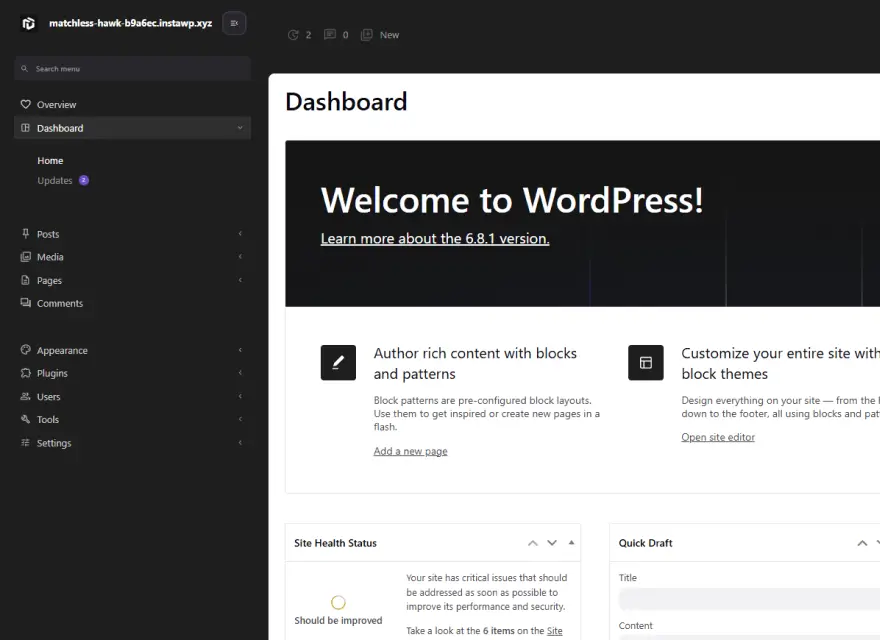Expand the Settings submenu arrow
Screen dimensions: 880x640
tap(240, 442)
